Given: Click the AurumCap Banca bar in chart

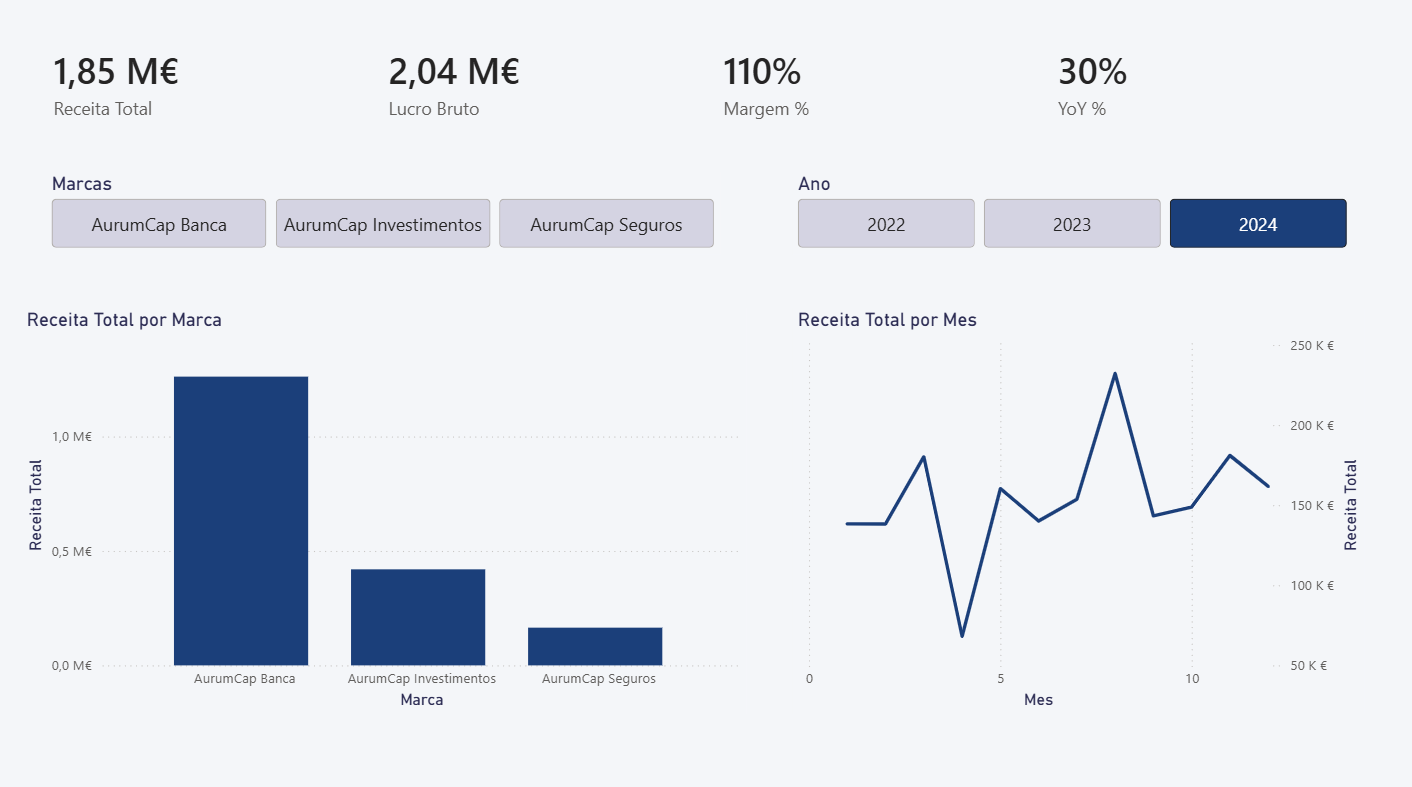Looking at the screenshot, I should click(241, 520).
